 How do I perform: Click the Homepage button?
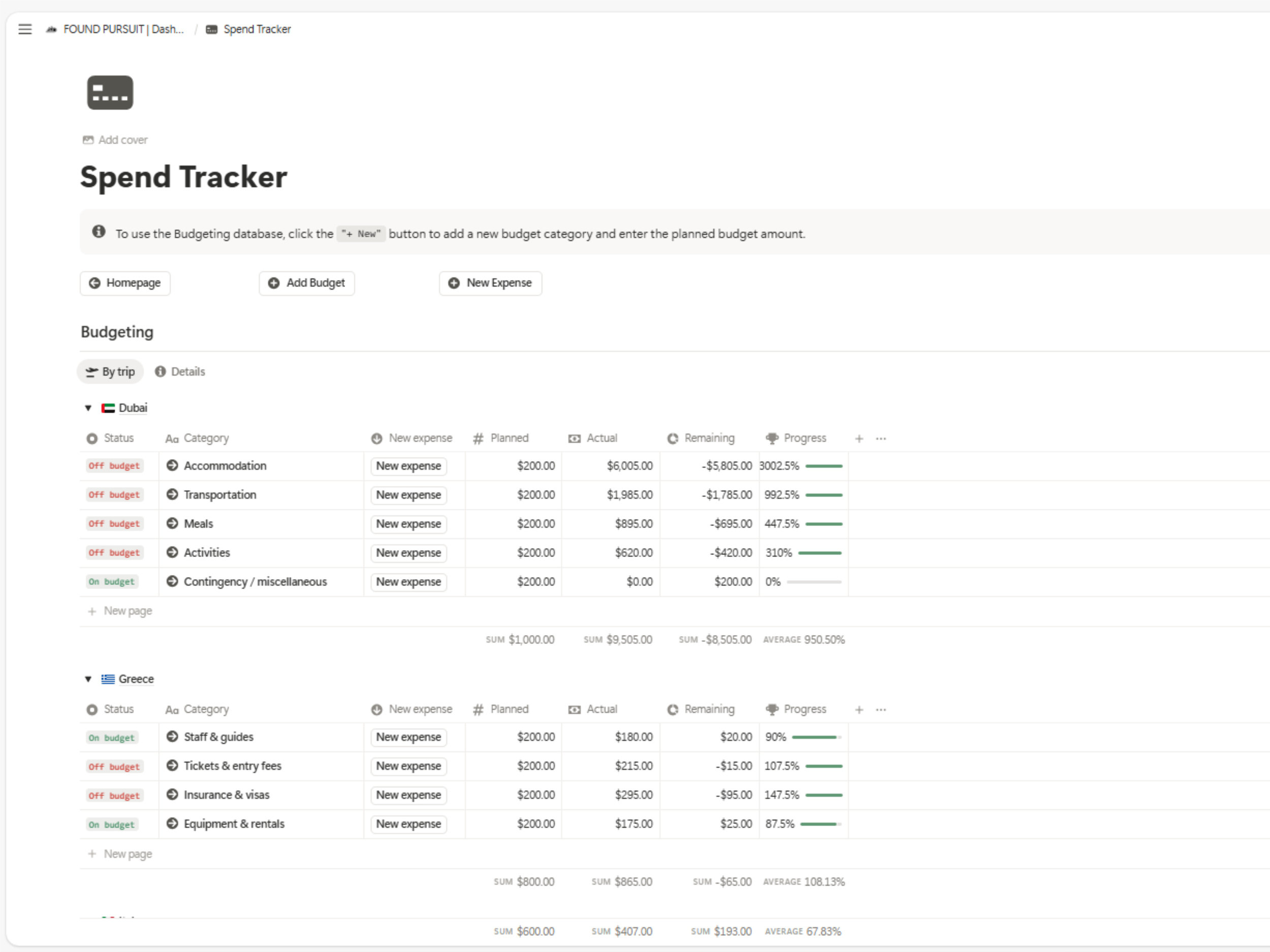[125, 283]
